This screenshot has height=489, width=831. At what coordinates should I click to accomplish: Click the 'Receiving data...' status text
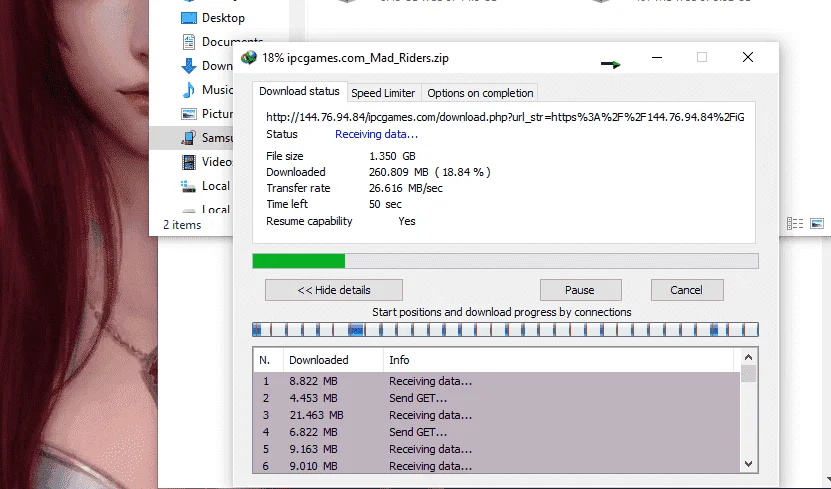pos(376,134)
